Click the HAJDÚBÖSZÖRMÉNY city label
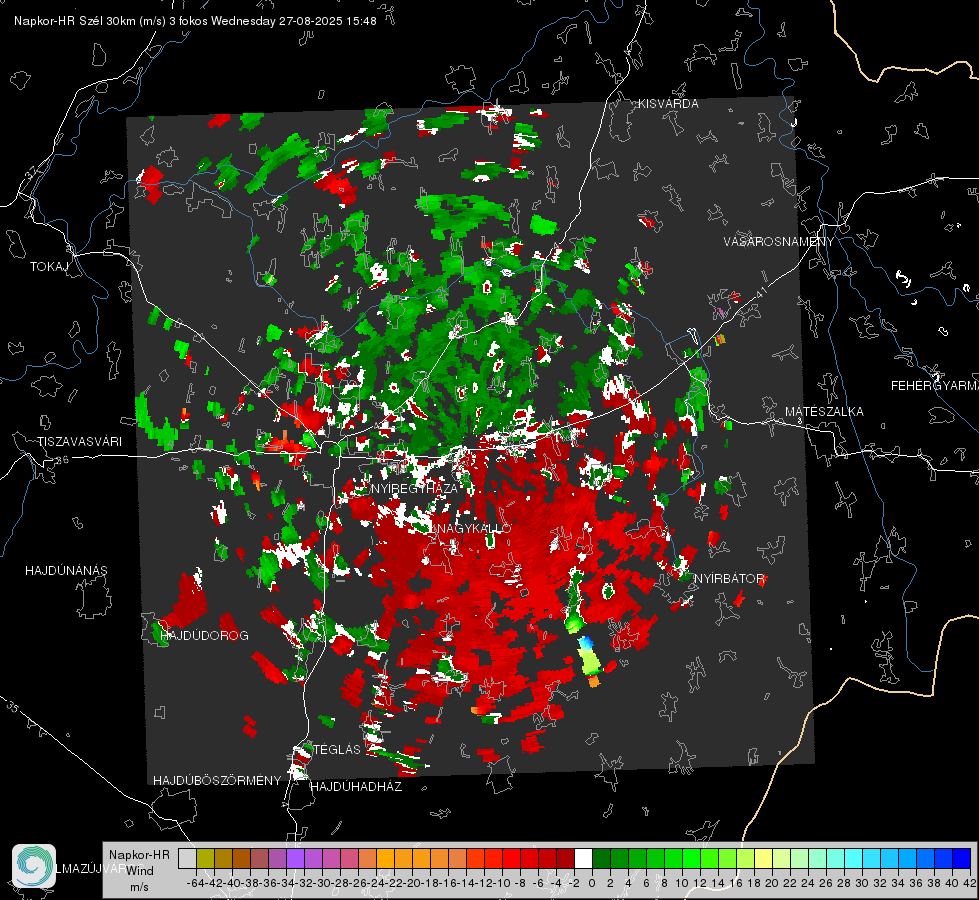979x900 pixels. coord(217,781)
